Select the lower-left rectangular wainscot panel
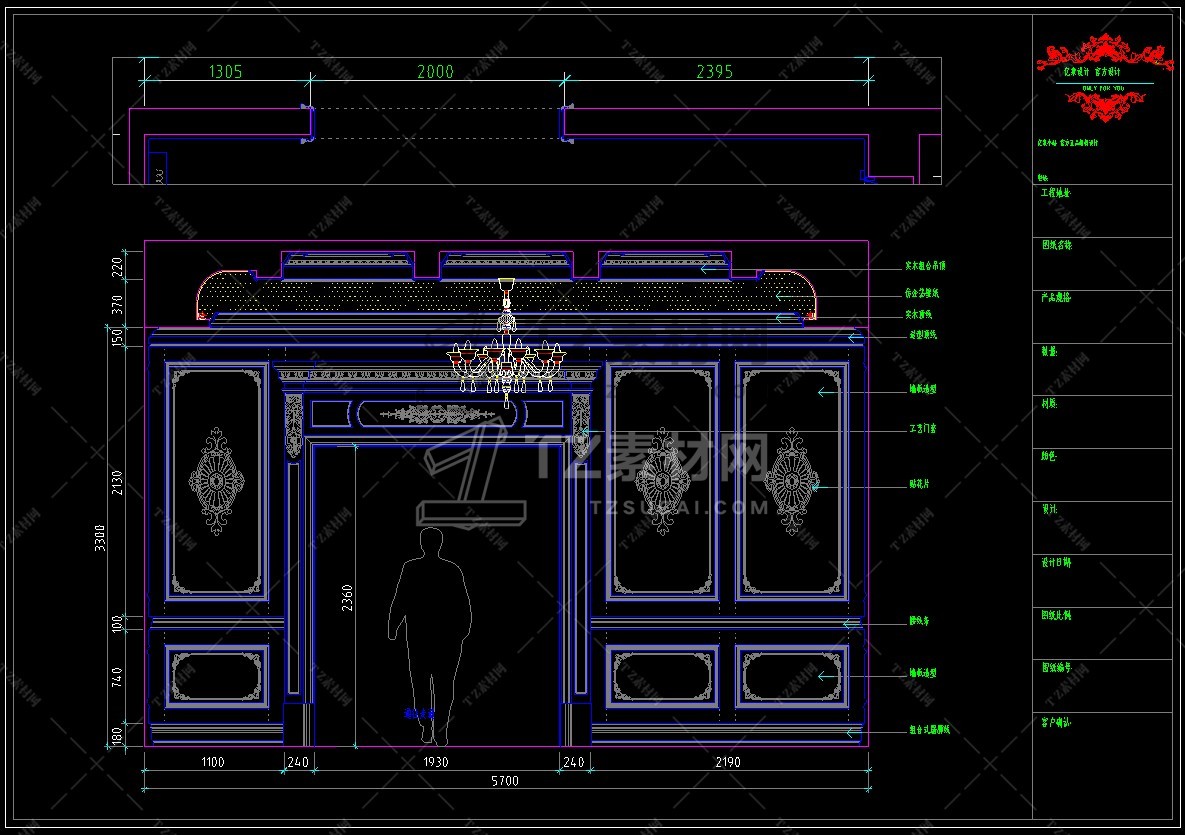The image size is (1185, 835). pyautogui.click(x=217, y=676)
